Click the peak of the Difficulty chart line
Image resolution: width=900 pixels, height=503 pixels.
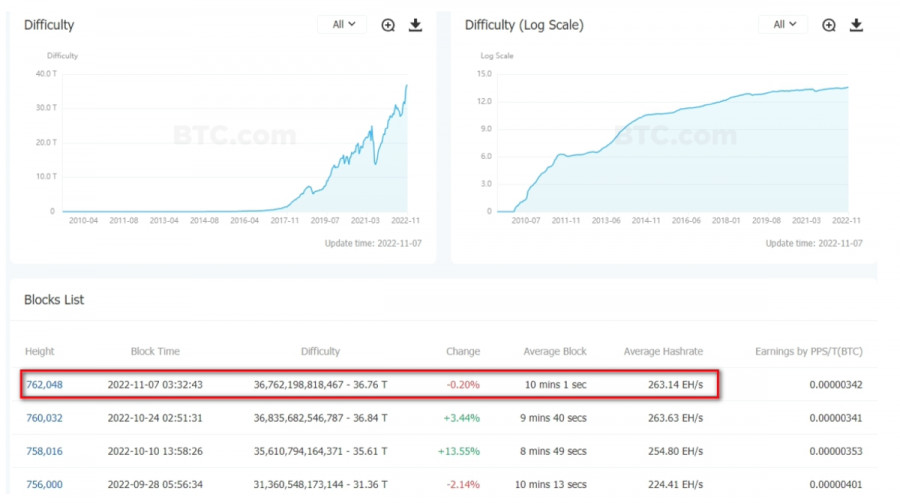coord(406,85)
